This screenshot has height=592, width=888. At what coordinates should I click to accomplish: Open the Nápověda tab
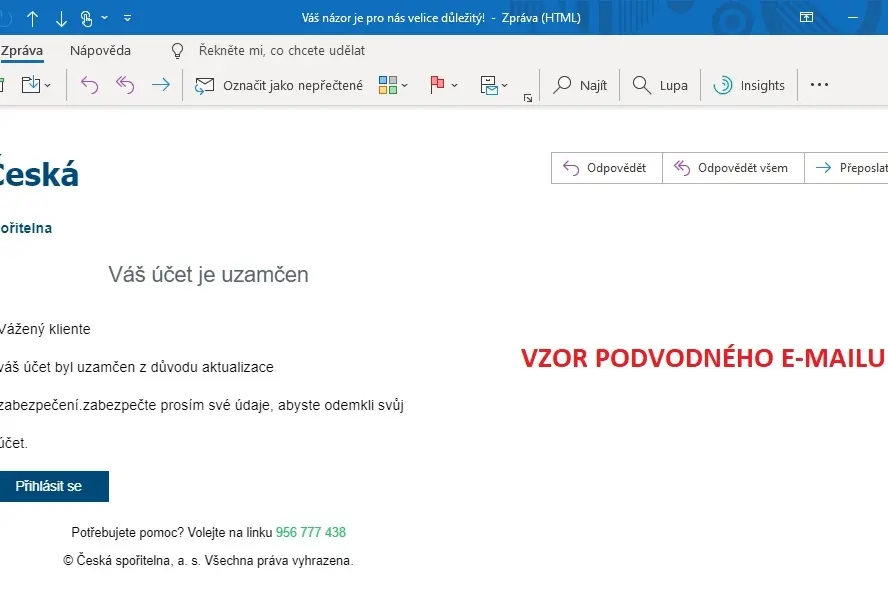pos(100,50)
